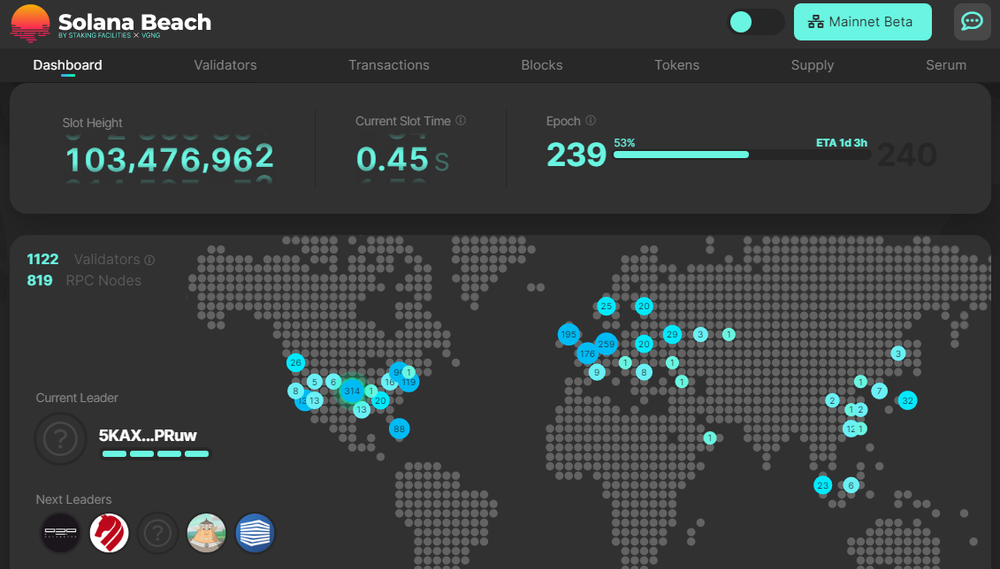1000x569 pixels.
Task: Select the 29 cluster marker
Action: [x=672, y=334]
